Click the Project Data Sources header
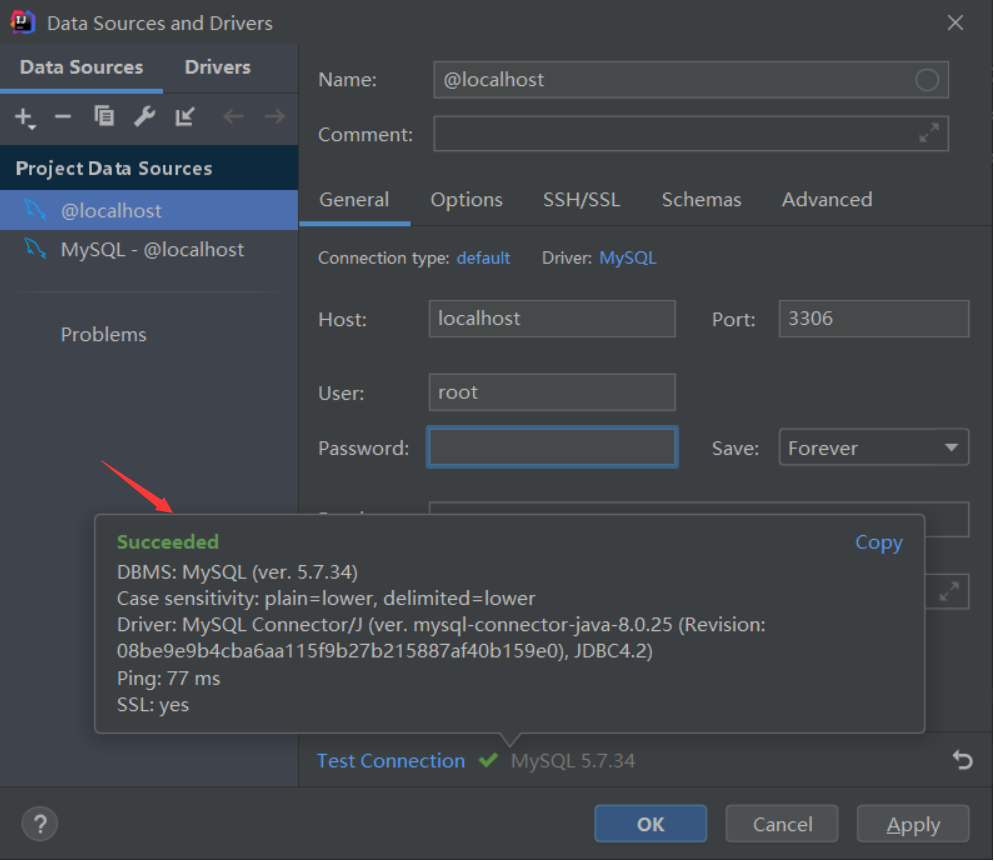This screenshot has height=861, width=994. 149,168
